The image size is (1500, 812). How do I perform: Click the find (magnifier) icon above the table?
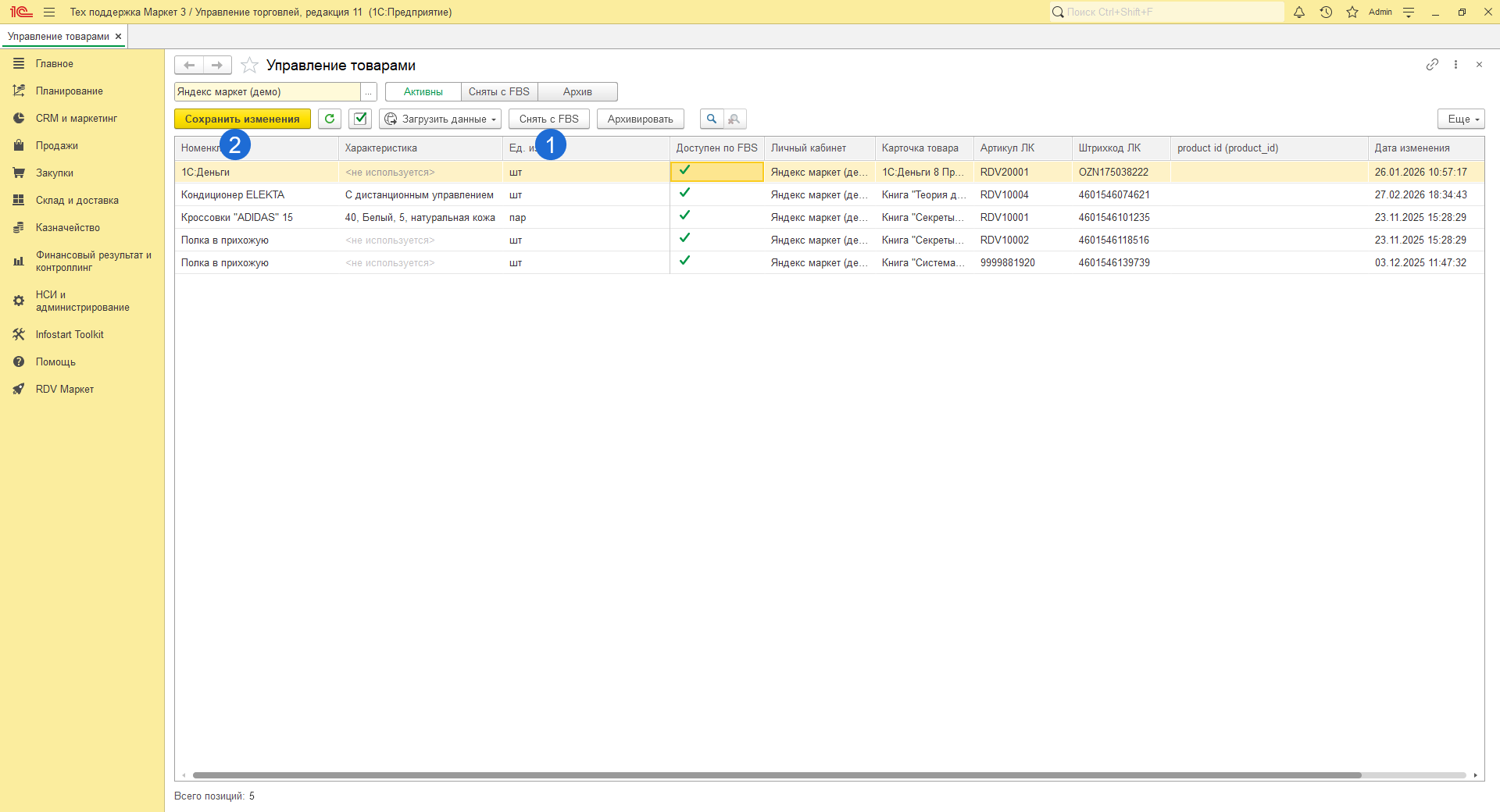[x=711, y=119]
